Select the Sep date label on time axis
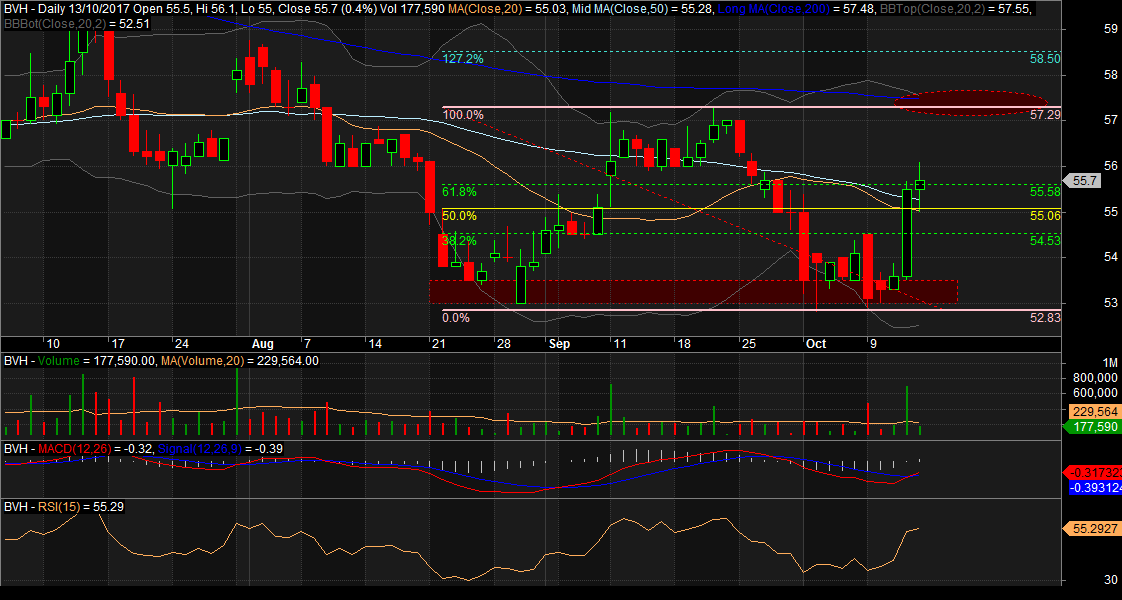Screen dimensions: 1122x600 point(559,344)
